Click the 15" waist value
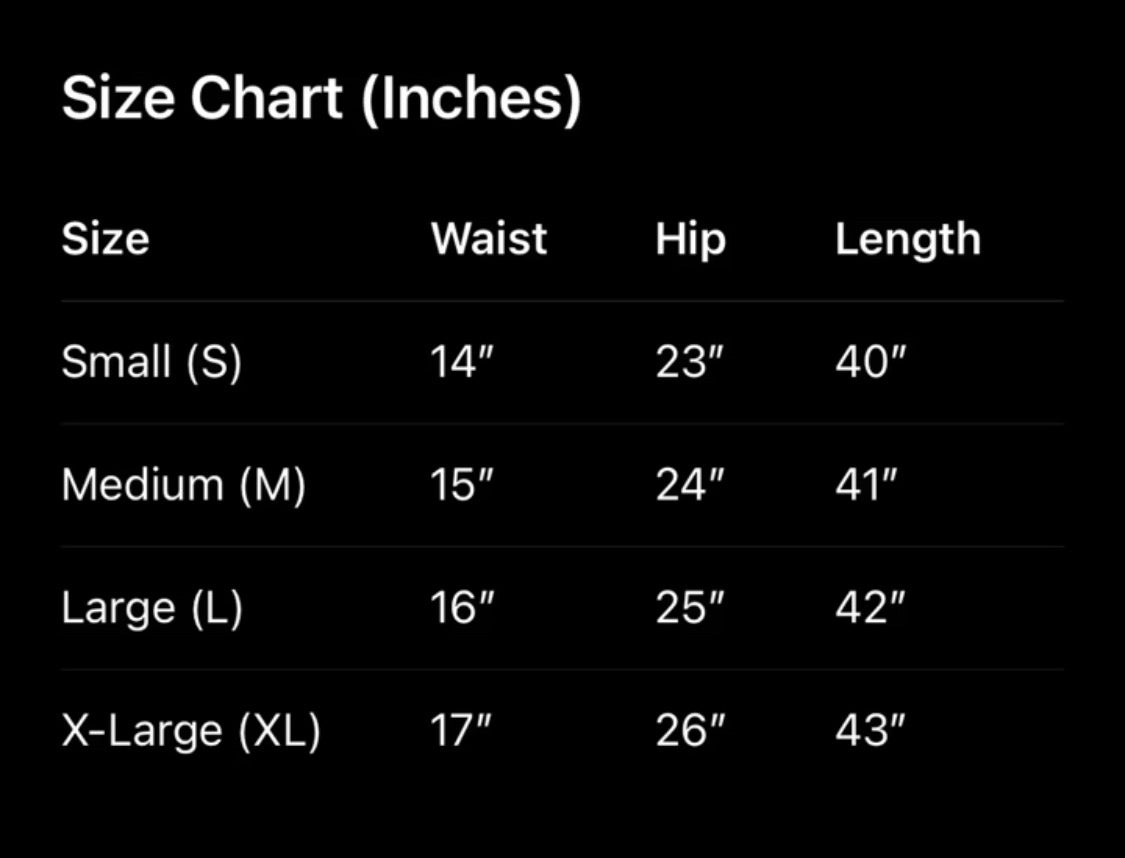The image size is (1125, 858). (x=462, y=485)
